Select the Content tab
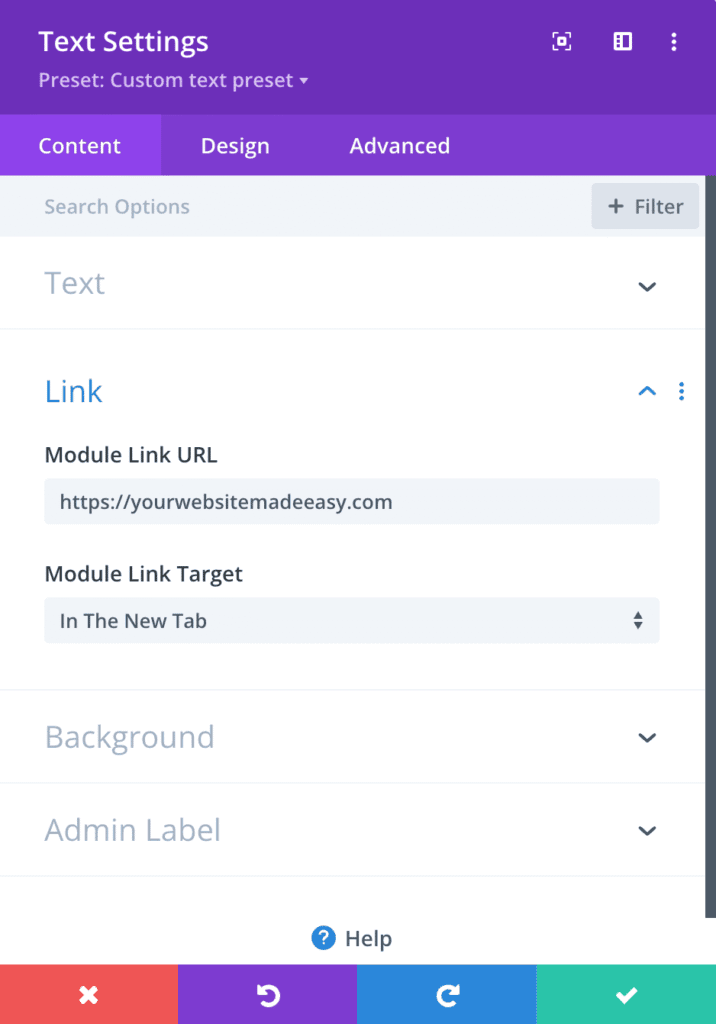This screenshot has height=1024, width=716. tap(79, 145)
